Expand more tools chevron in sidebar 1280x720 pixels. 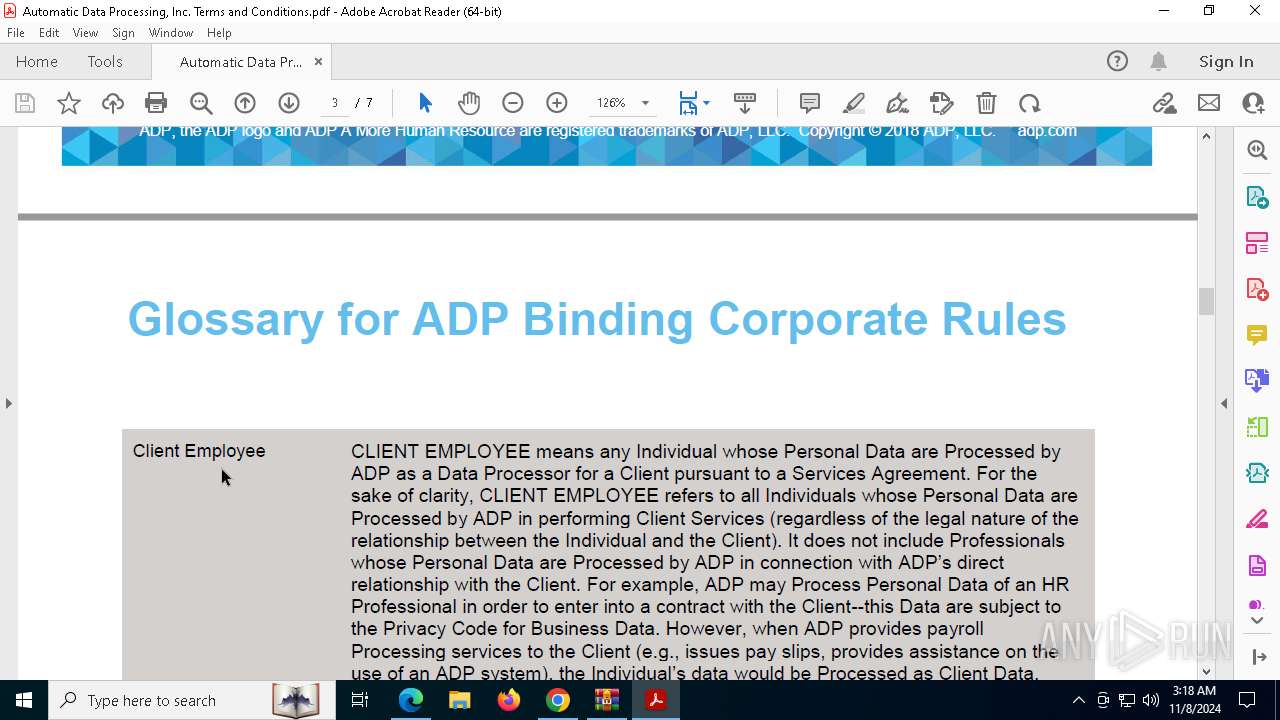[1257, 621]
